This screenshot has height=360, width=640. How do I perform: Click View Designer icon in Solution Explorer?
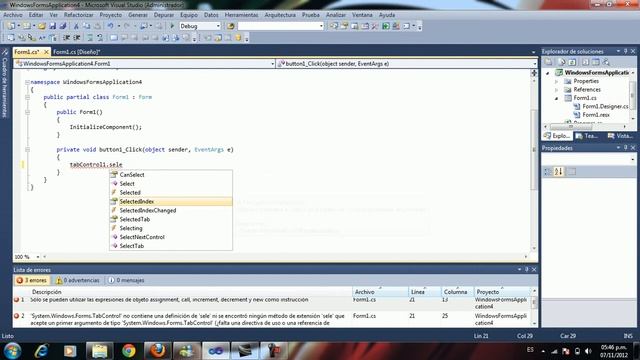pos(596,62)
